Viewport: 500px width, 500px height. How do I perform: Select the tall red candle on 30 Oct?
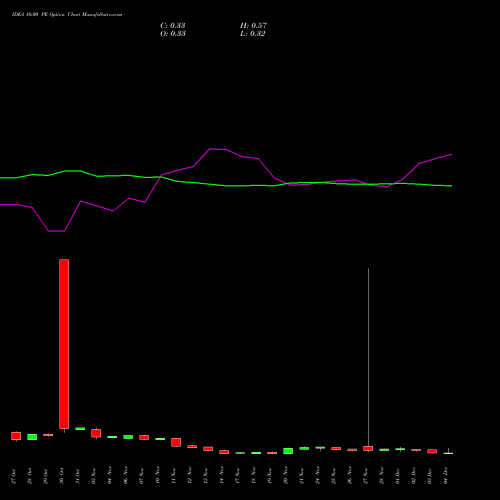64,344
